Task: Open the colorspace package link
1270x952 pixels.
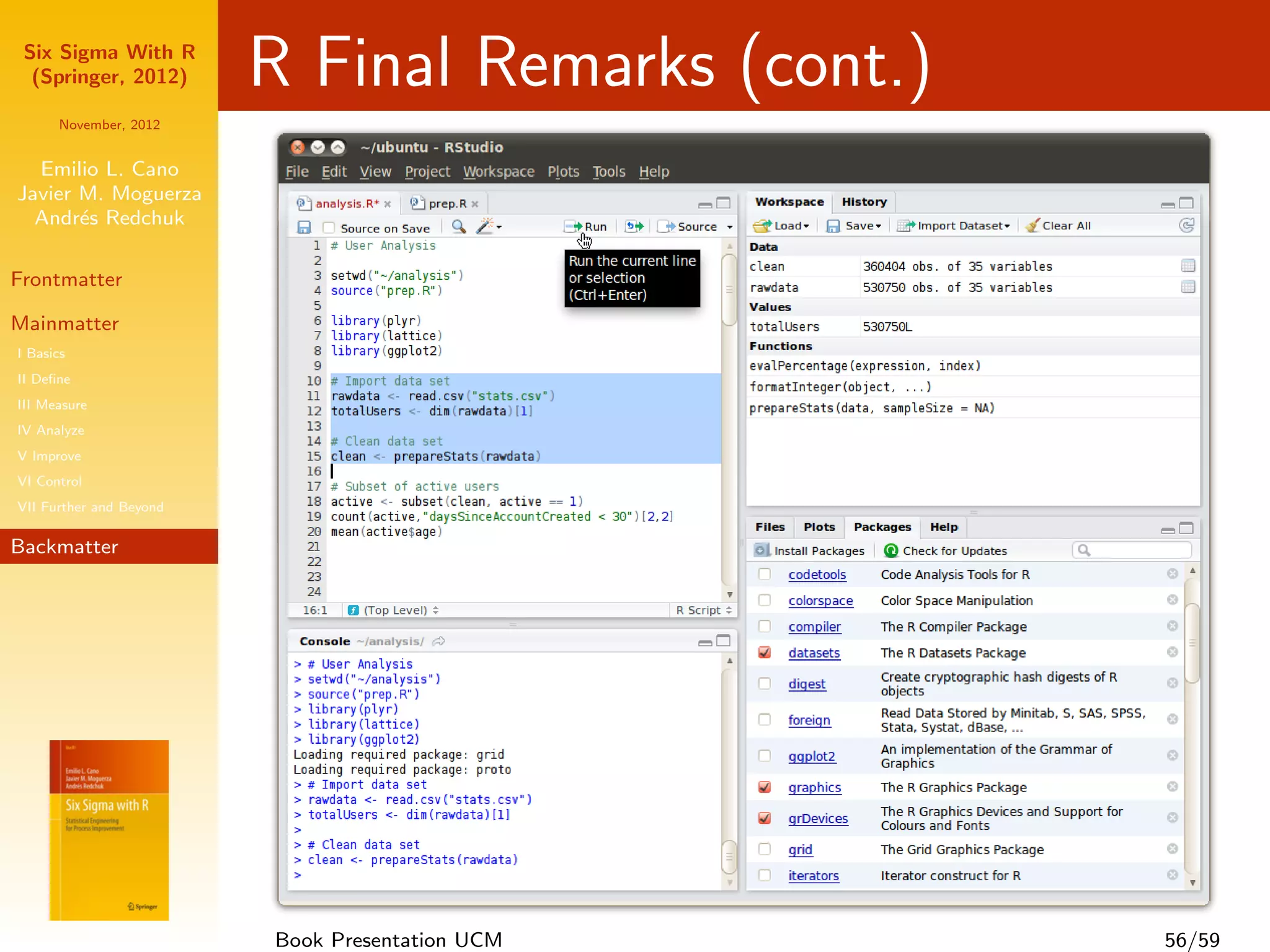Action: pyautogui.click(x=820, y=601)
